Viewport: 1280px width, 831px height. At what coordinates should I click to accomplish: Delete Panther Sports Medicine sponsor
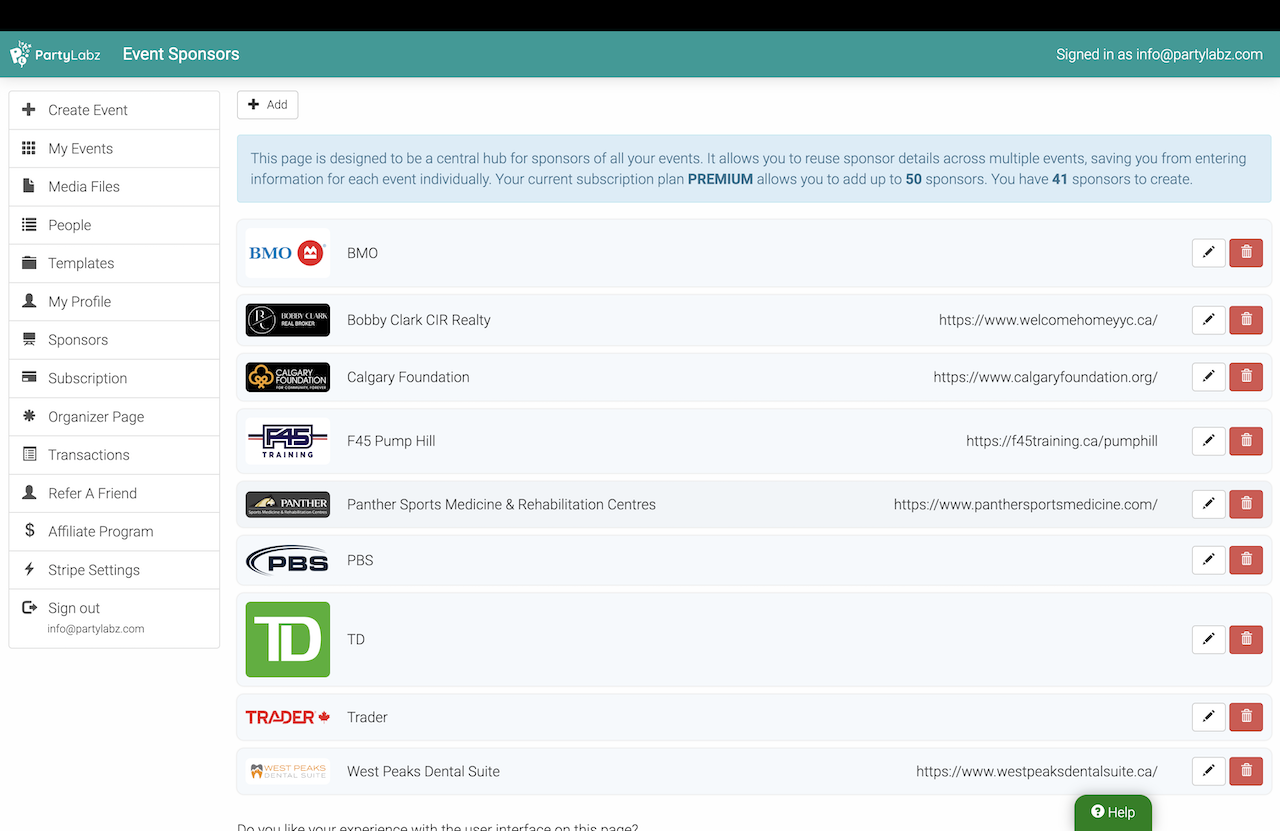1246,505
